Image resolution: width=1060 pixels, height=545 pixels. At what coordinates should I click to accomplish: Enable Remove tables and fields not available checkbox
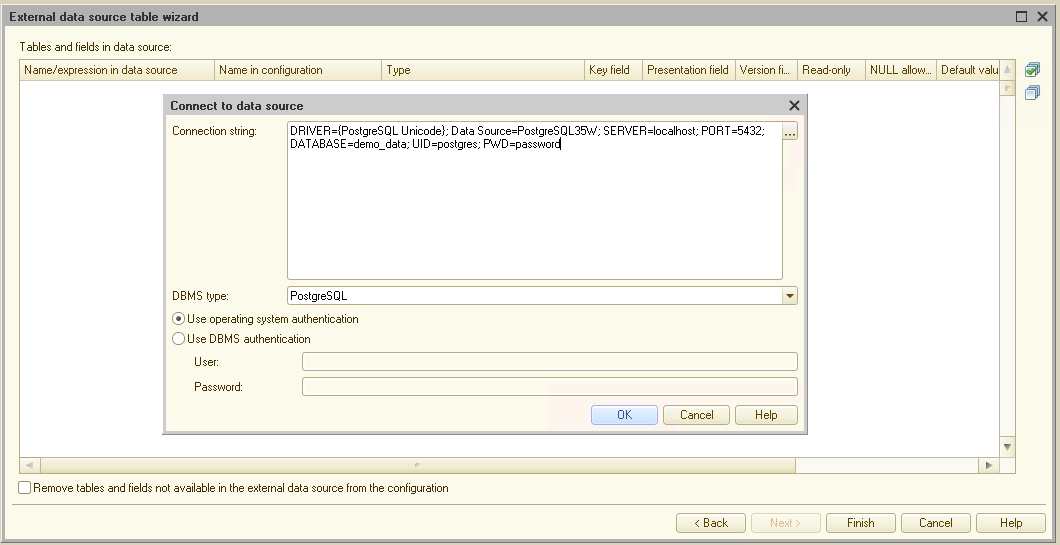[25, 489]
